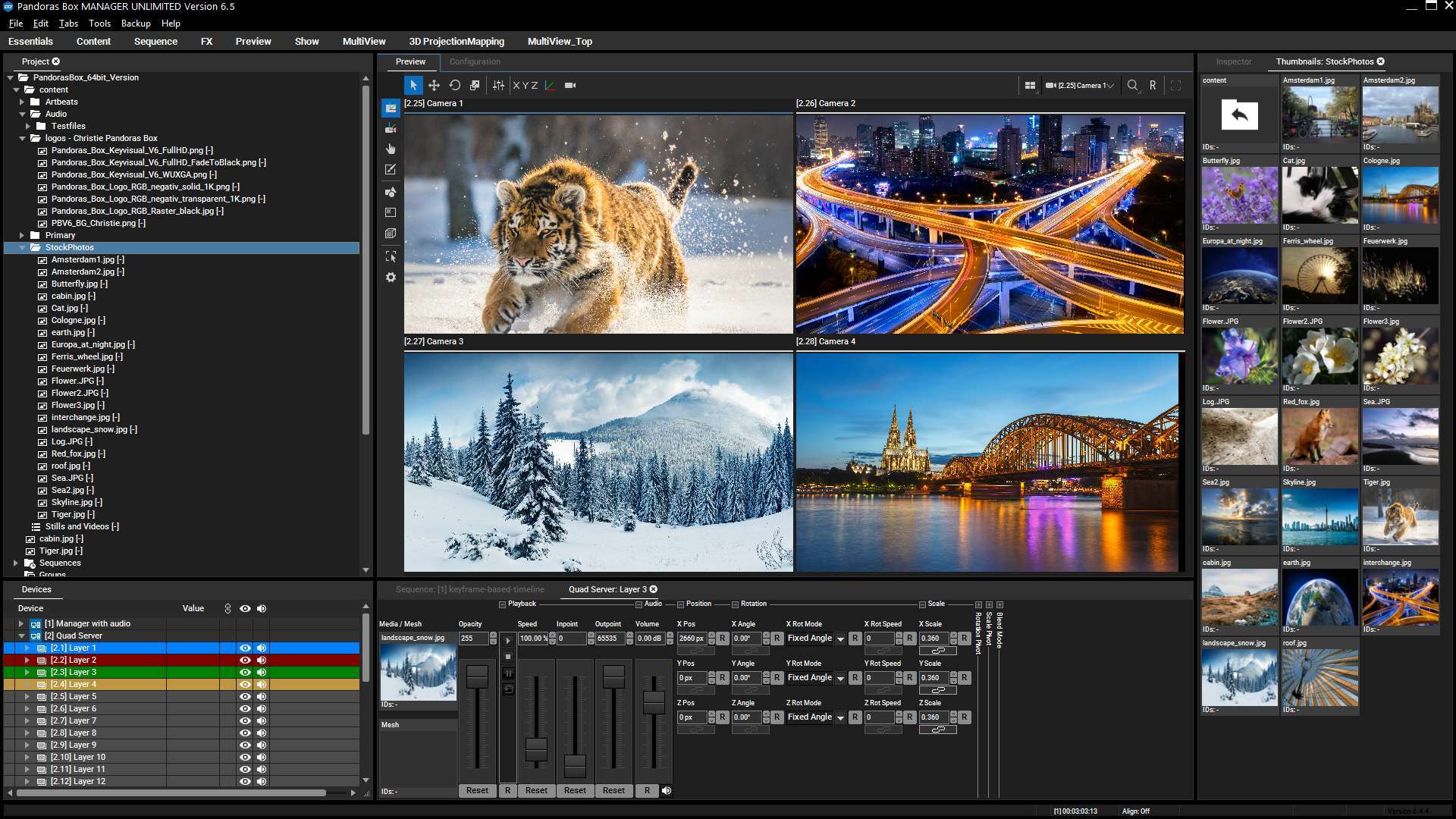Select the Red_fox.jpg thumbnail in Thumbnails panel
Screen dimensions: 1456x819
1320,438
